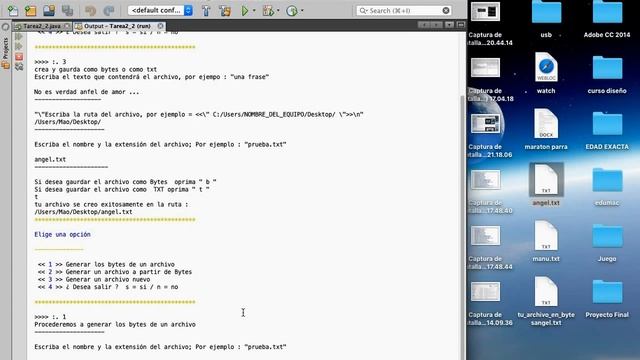Click the Re-run output icon
Image resolution: width=640 pixels, height=360 pixels.
click(19, 37)
